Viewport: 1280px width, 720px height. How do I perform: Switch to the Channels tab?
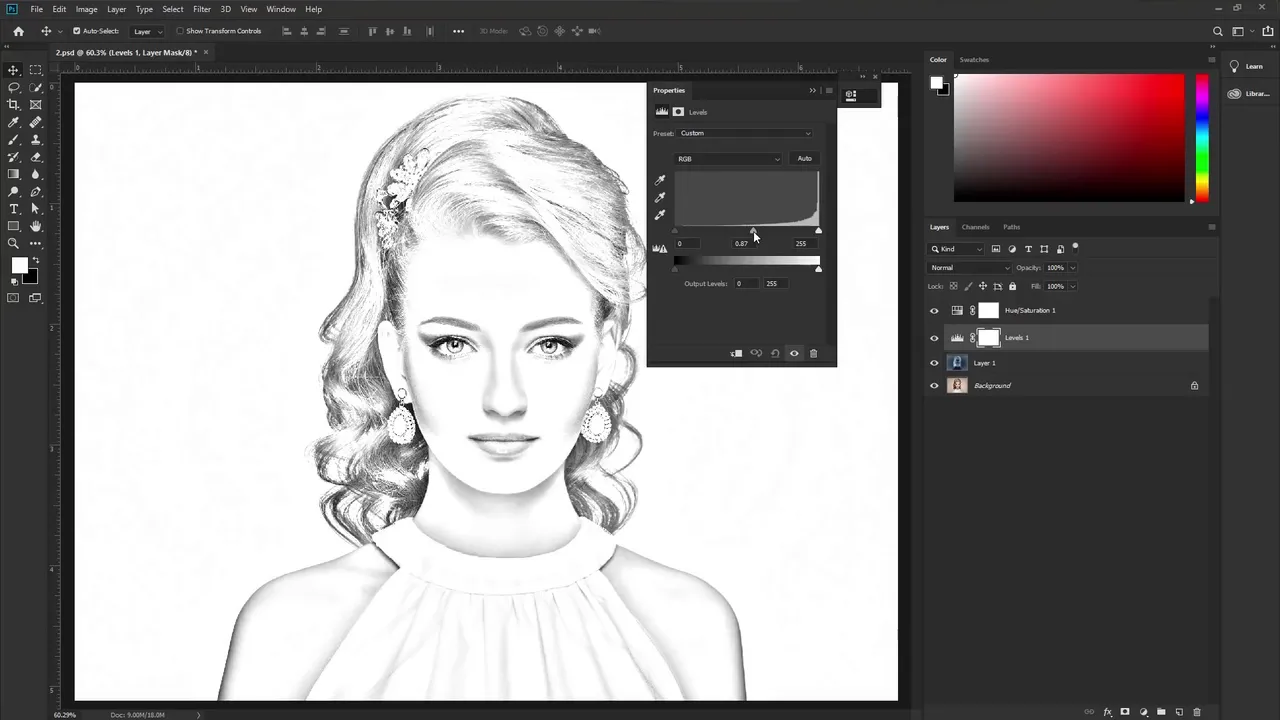[x=975, y=227]
